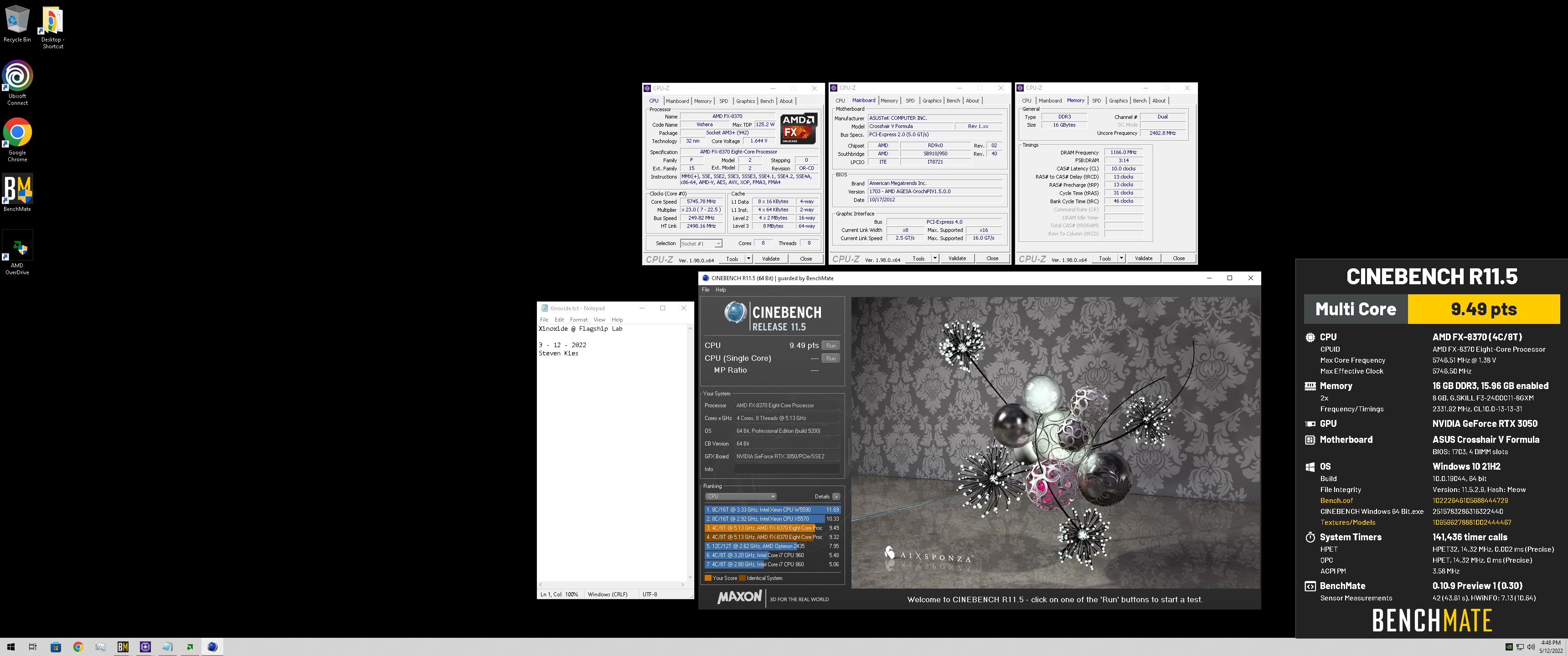This screenshot has height=656, width=1568.
Task: Open the performance monitor taskbar icon
Action: click(100, 647)
